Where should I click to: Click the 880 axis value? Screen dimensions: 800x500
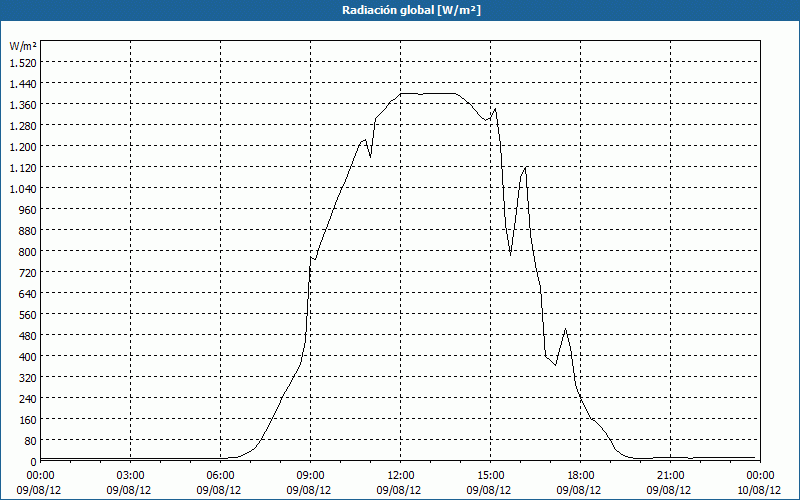tap(28, 231)
